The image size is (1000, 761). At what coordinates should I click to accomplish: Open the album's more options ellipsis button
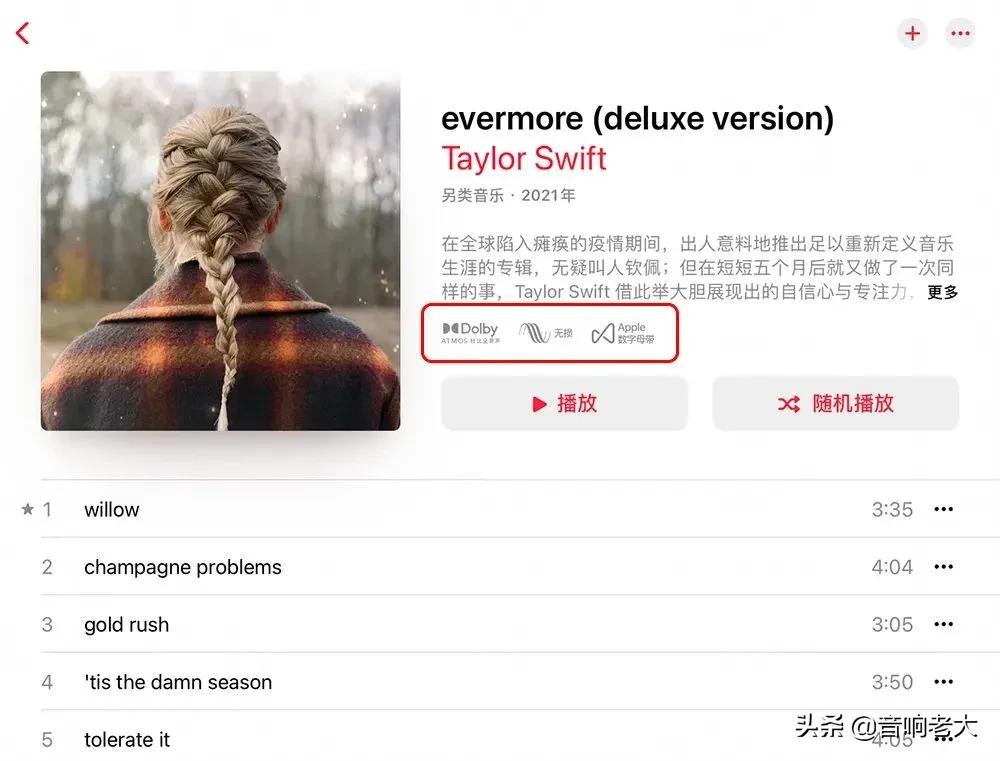960,33
